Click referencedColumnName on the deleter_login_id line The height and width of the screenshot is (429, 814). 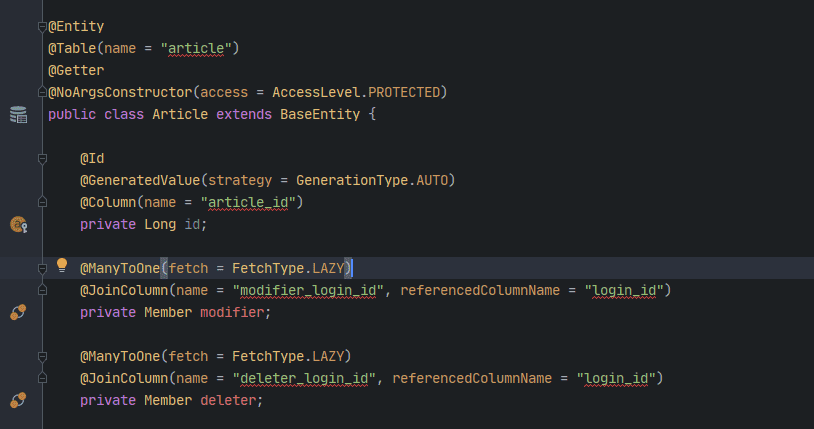[x=472, y=378]
